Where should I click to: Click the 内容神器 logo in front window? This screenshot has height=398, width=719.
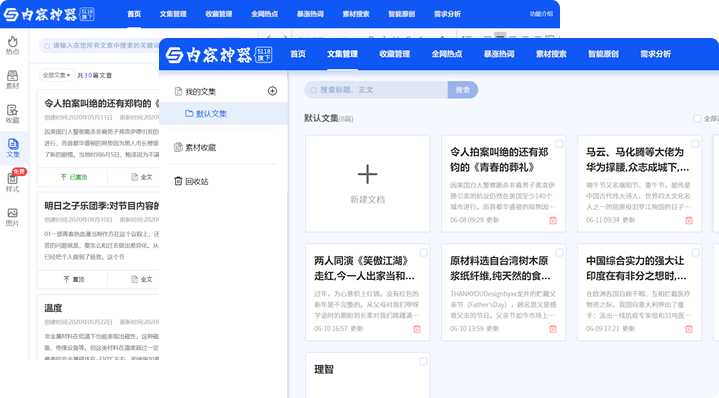[219, 55]
